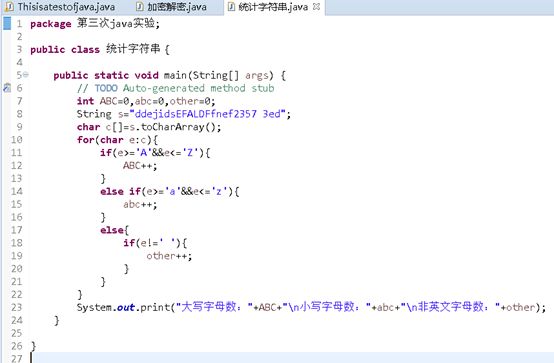Click the other++ statement on line 19
The image size is (554, 363).
tap(169, 256)
